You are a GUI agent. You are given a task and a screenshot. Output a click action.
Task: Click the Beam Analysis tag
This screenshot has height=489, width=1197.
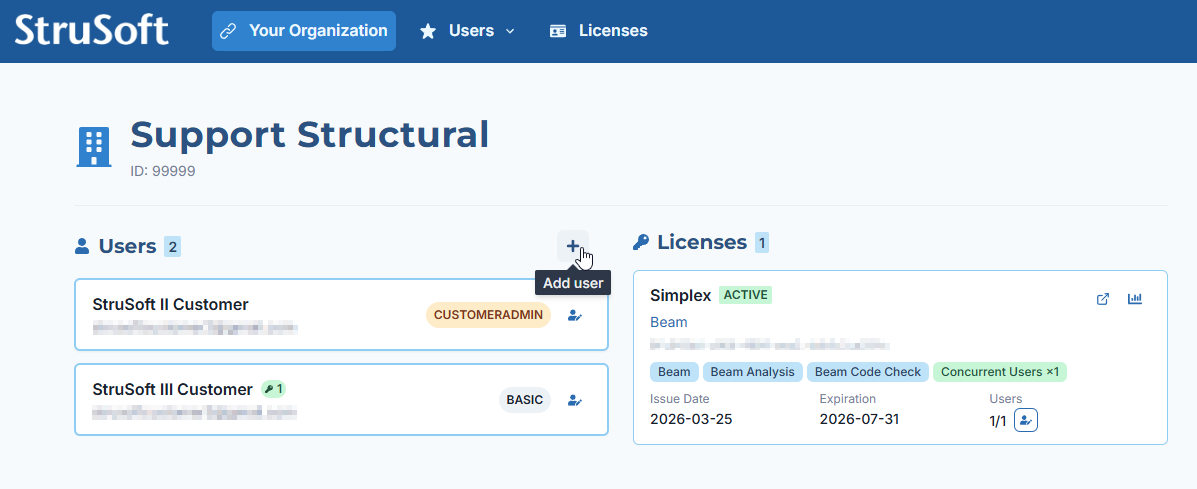click(753, 372)
